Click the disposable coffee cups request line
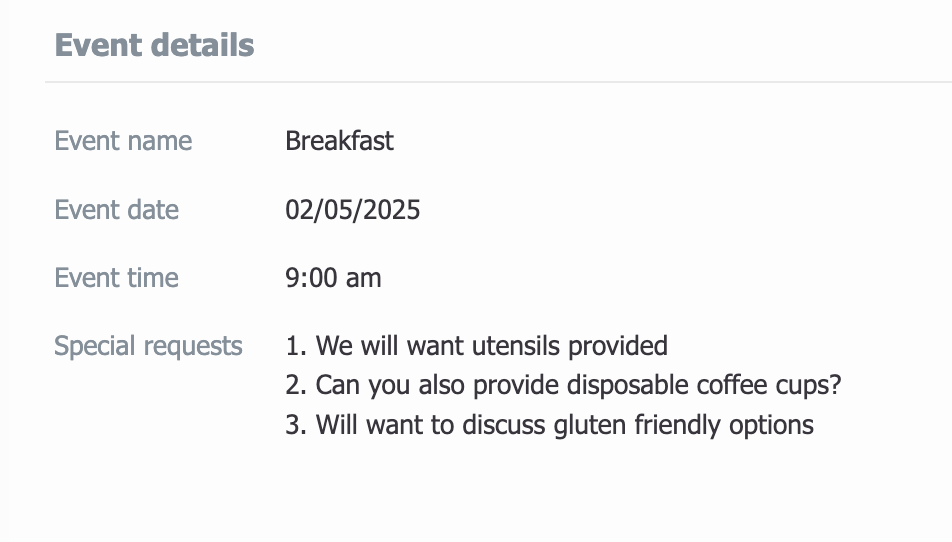The height and width of the screenshot is (542, 952). click(563, 385)
